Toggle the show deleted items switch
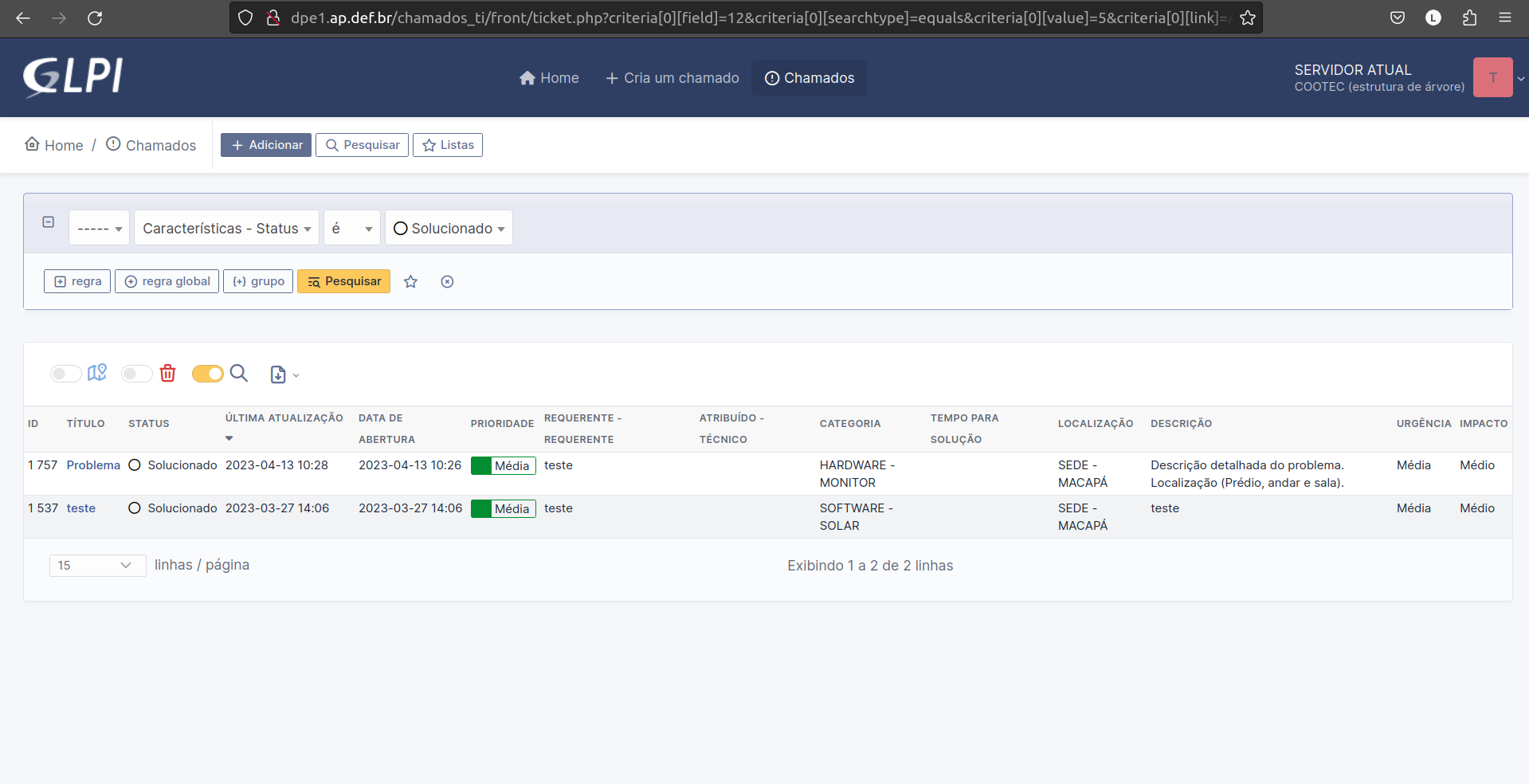Viewport: 1529px width, 784px height. click(x=136, y=374)
